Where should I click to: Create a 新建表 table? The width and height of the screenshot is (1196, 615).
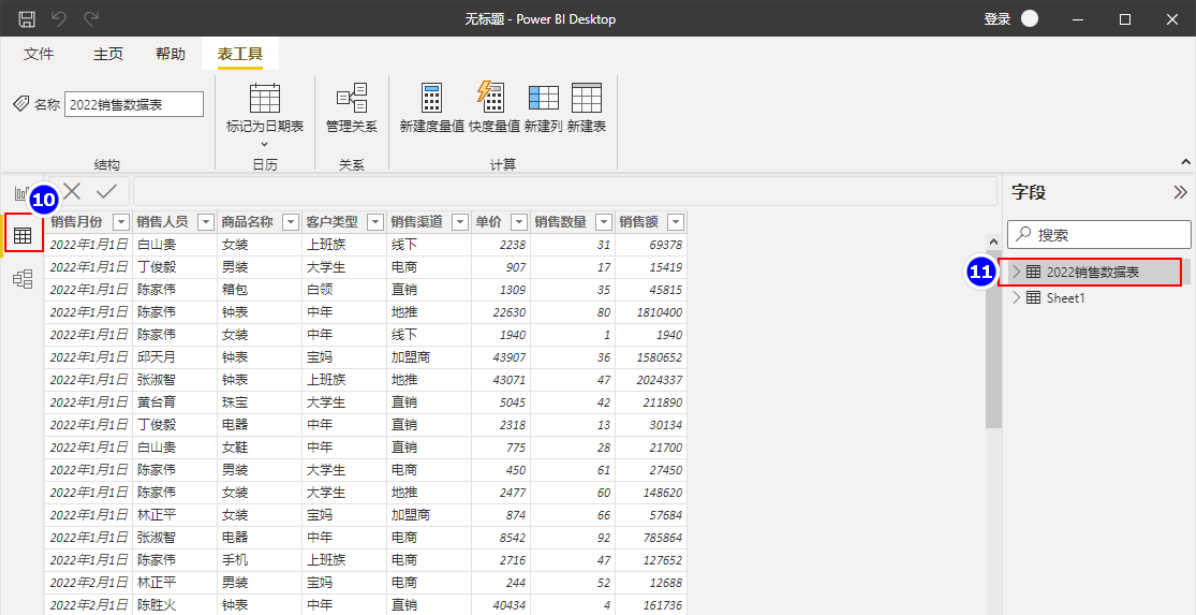(x=587, y=107)
